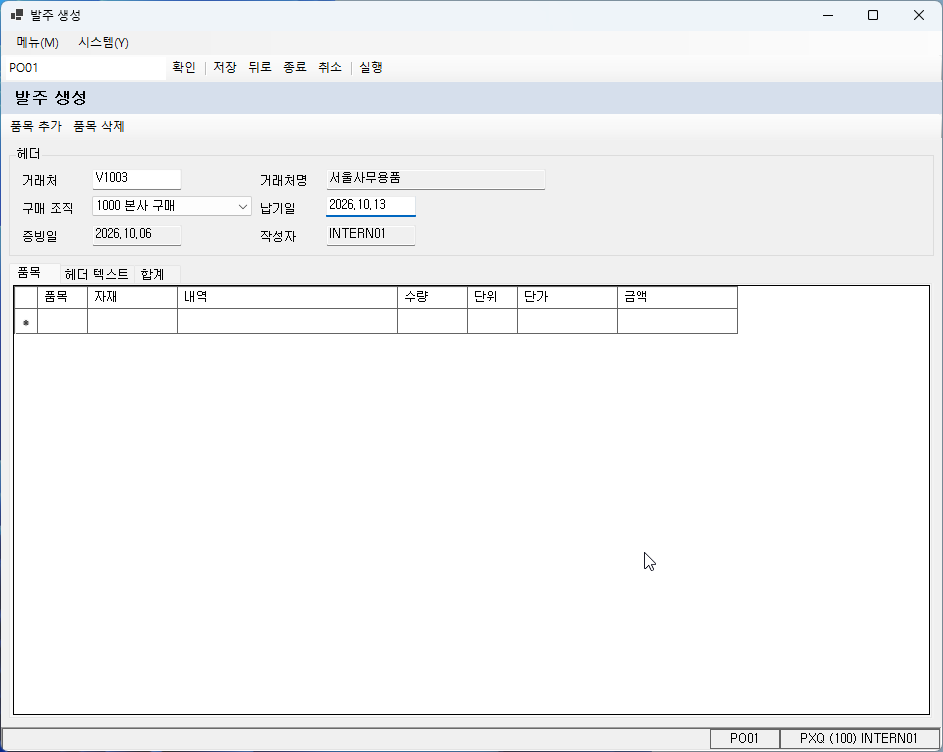This screenshot has height=752, width=943.
Task: Click the 뒤로 toolbar button
Action: click(260, 67)
